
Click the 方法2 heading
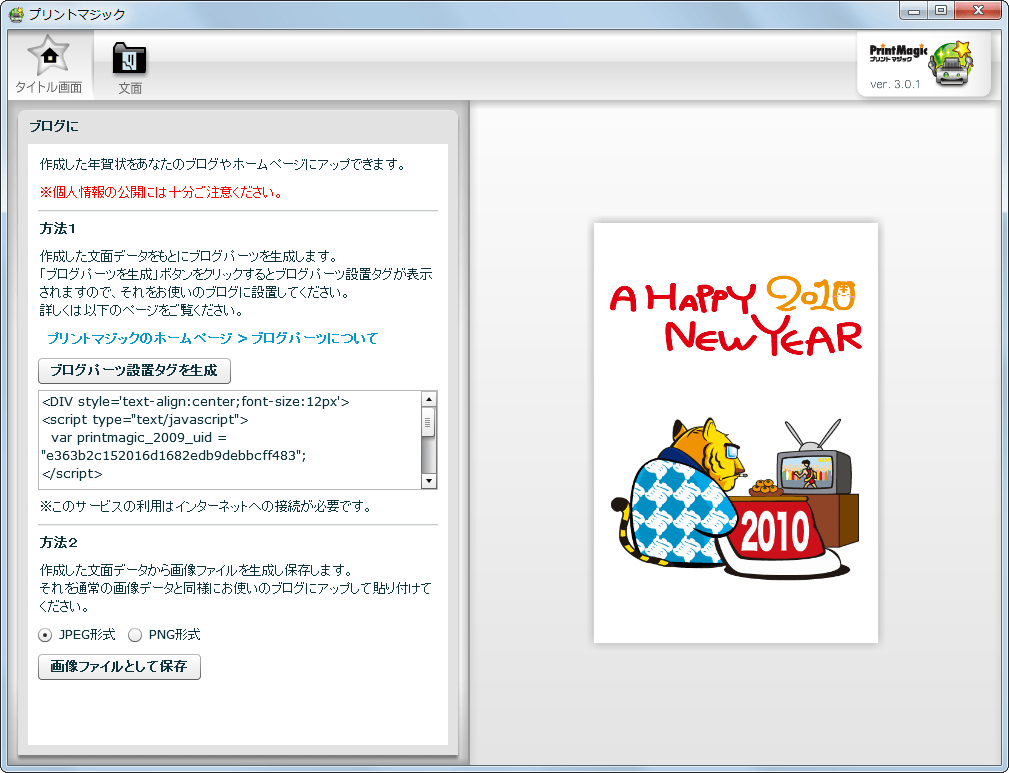pos(59,543)
